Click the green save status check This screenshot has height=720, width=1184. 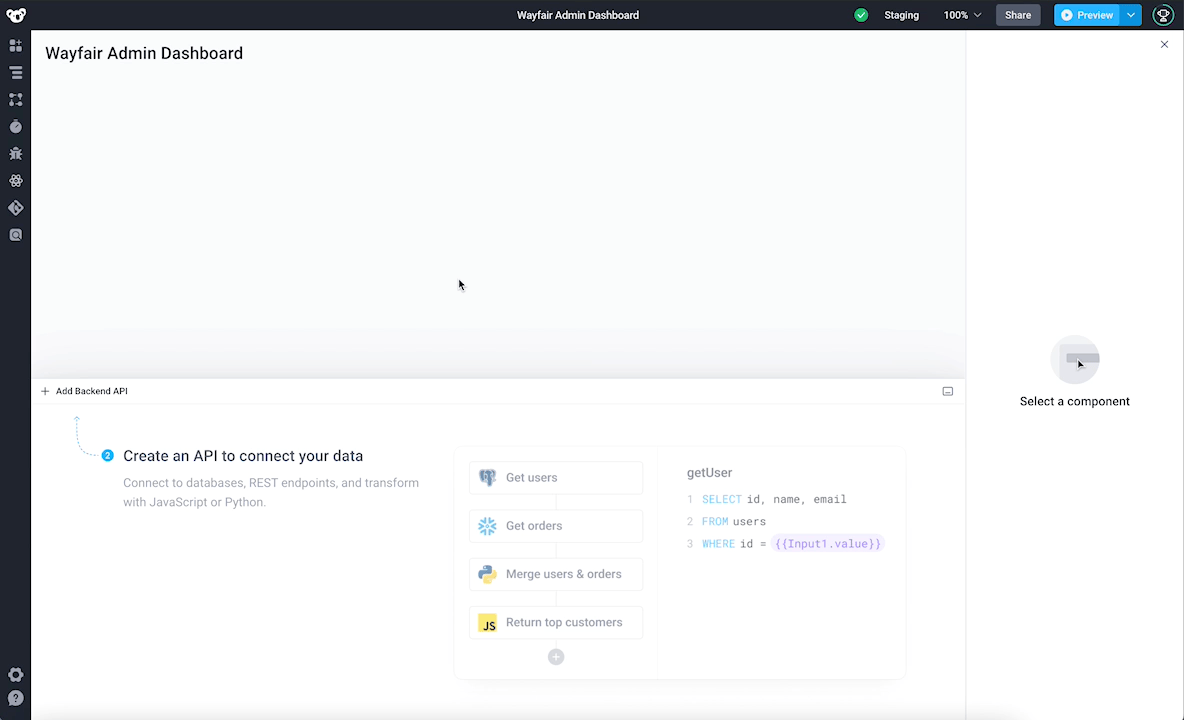coord(861,15)
